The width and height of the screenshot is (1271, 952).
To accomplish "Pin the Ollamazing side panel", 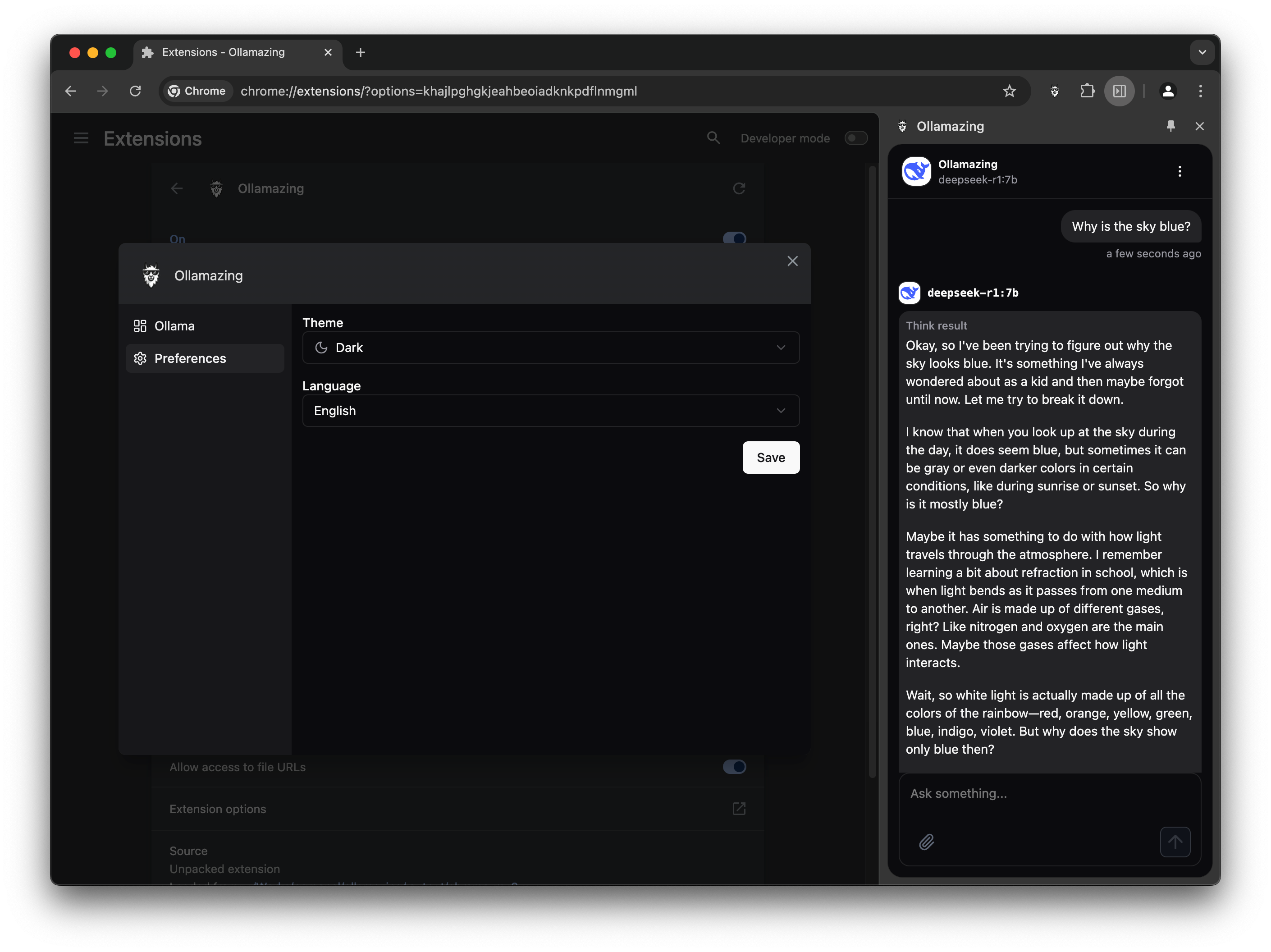I will coord(1170,126).
